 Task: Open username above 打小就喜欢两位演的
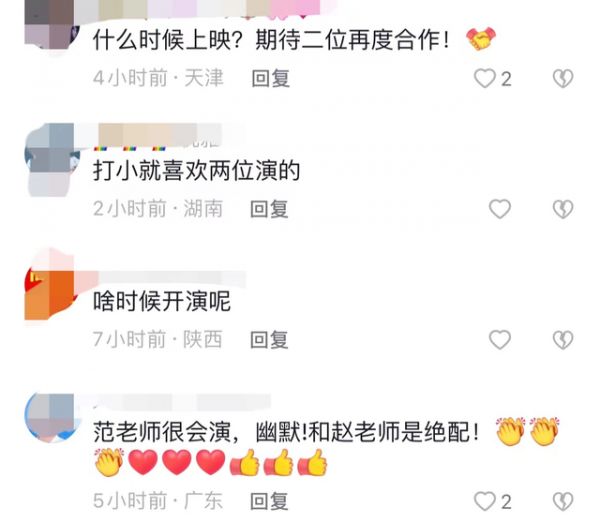click(x=161, y=135)
